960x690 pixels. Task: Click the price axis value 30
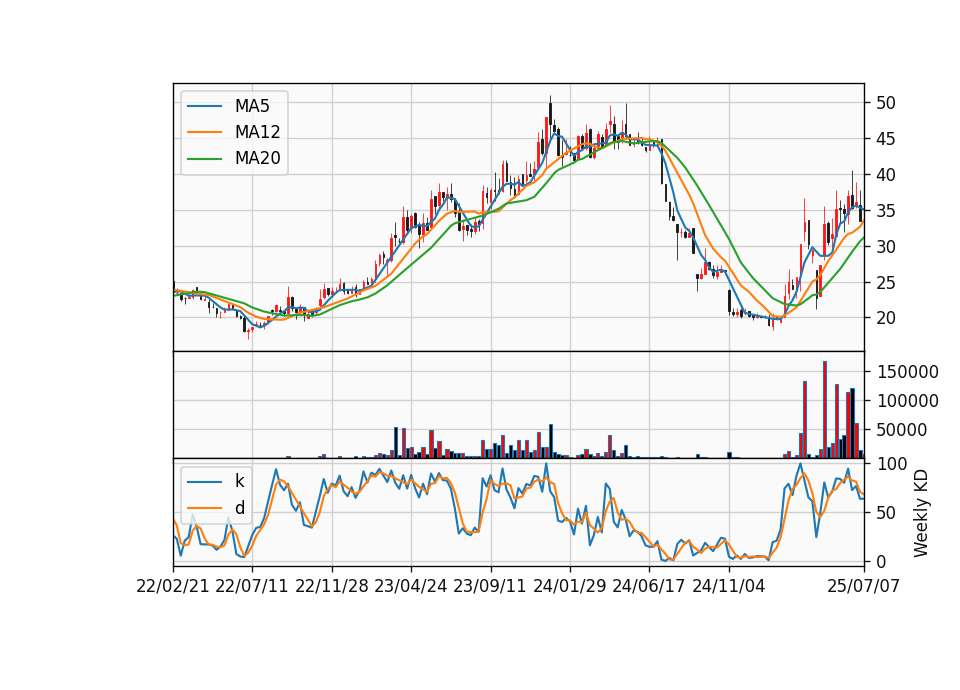coord(886,247)
